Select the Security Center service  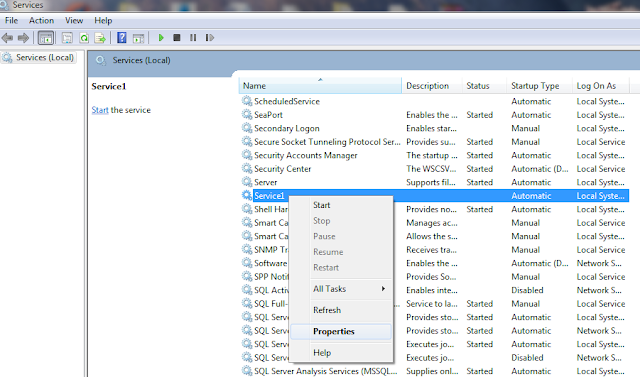tap(434, 169)
